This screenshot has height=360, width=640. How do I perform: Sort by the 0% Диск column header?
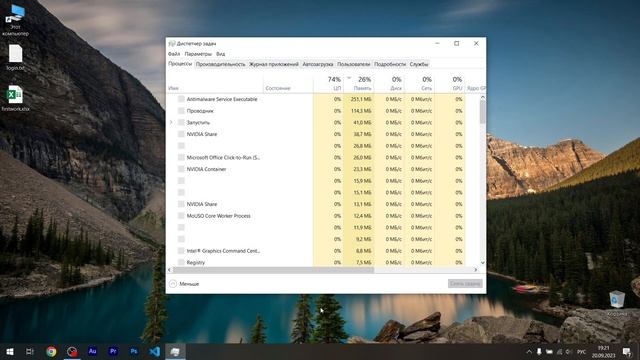(389, 84)
